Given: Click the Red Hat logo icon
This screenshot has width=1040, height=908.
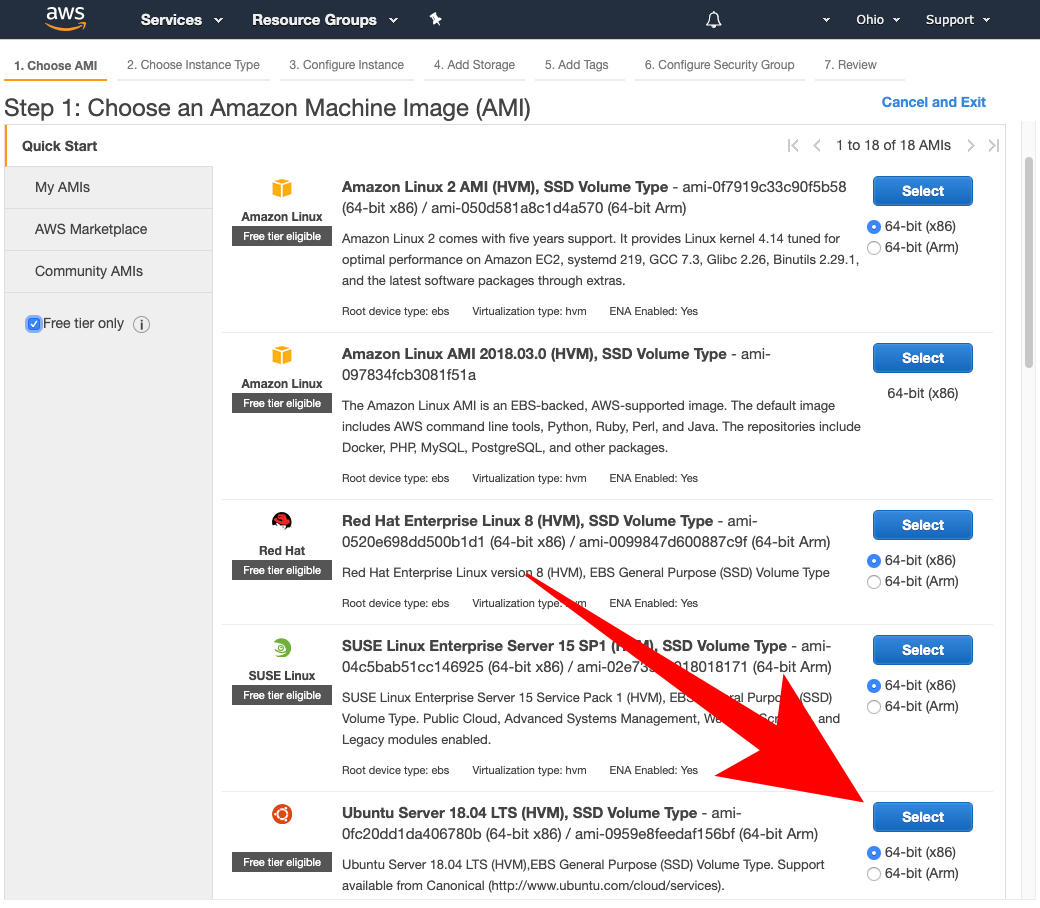Looking at the screenshot, I should [x=282, y=521].
